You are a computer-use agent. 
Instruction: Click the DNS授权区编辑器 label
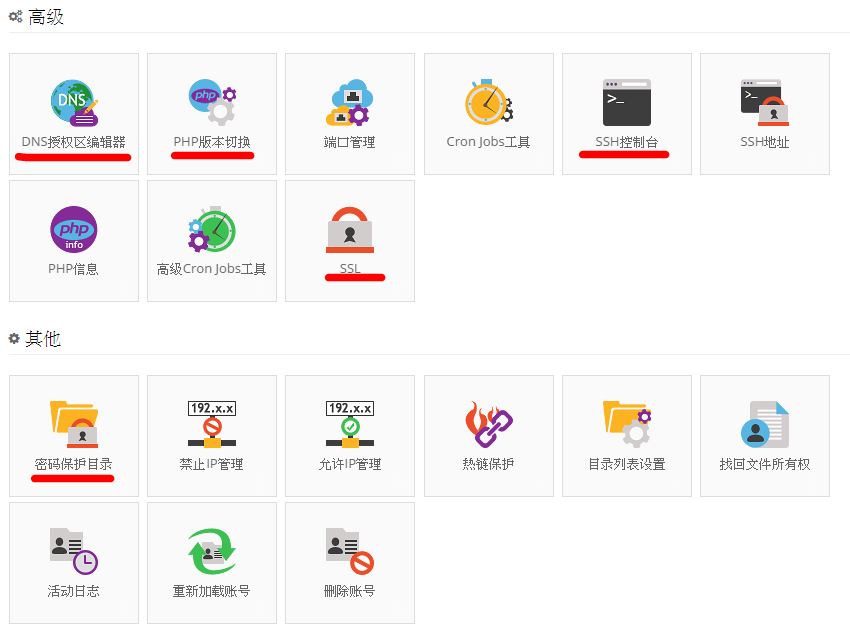74,142
